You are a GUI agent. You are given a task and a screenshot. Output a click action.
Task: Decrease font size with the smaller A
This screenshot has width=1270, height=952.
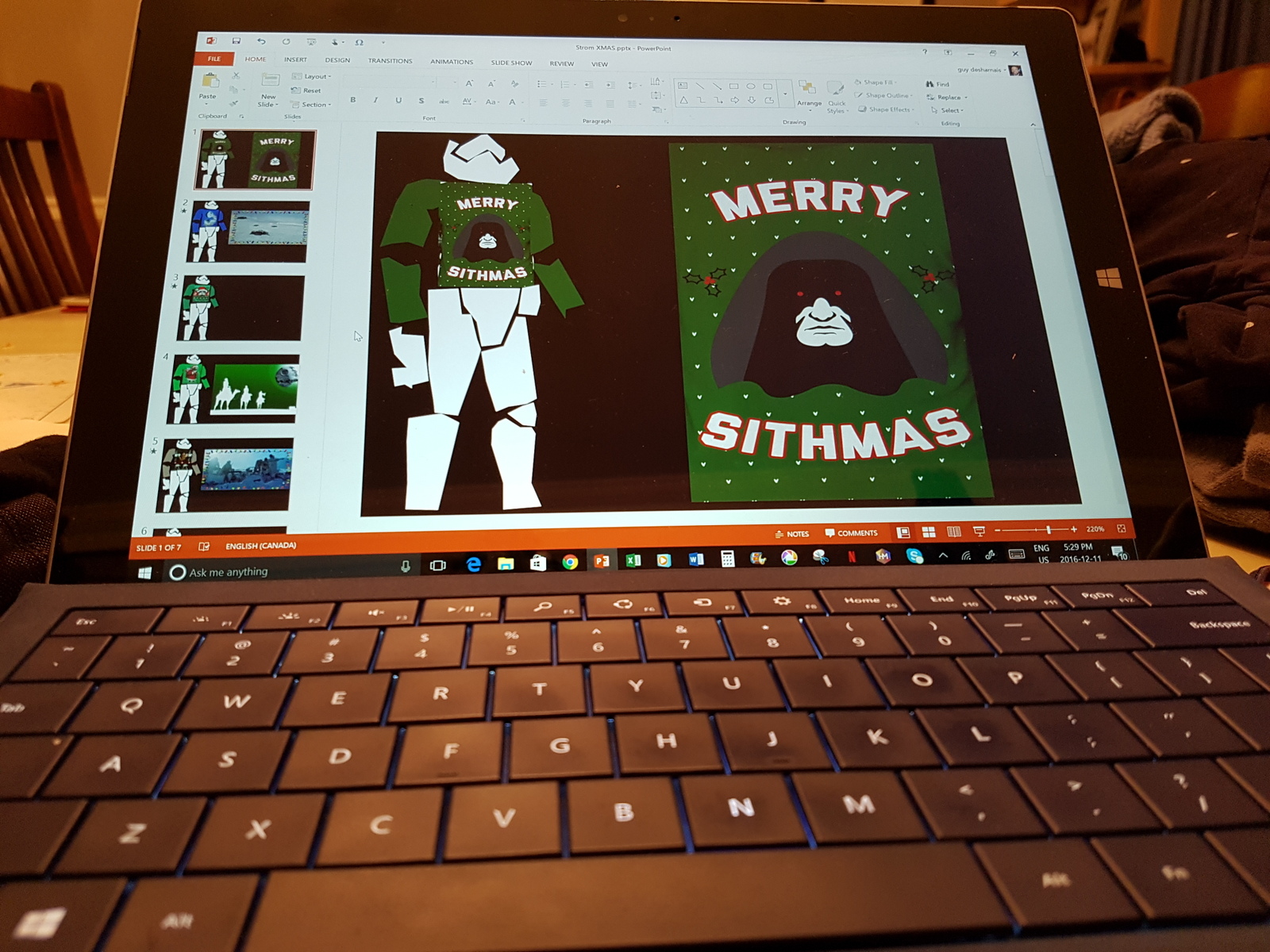coord(491,84)
